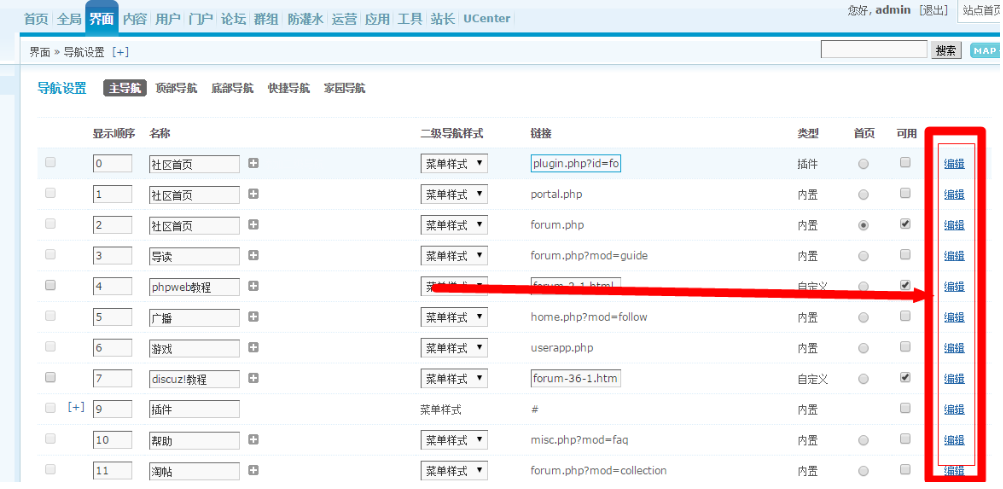Click the [+] after 导航设置 breadcrumb
The image size is (1003, 489).
pyautogui.click(x=120, y=52)
